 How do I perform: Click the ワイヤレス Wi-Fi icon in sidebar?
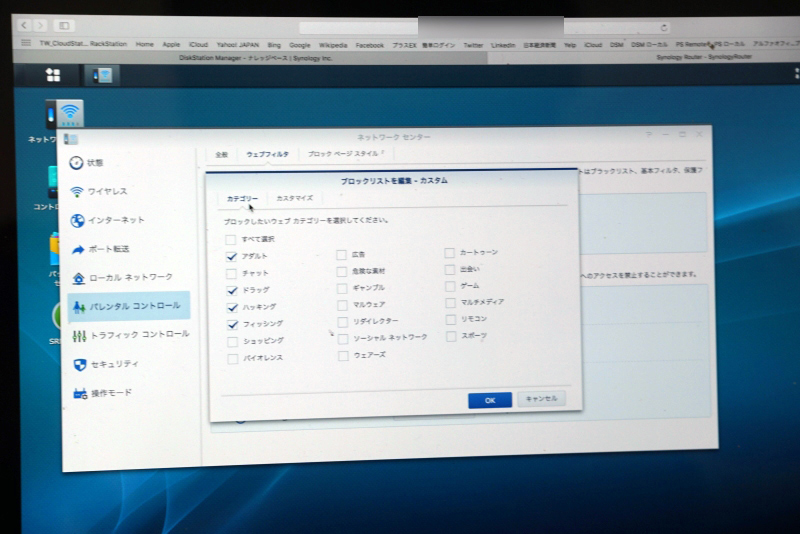click(x=77, y=192)
